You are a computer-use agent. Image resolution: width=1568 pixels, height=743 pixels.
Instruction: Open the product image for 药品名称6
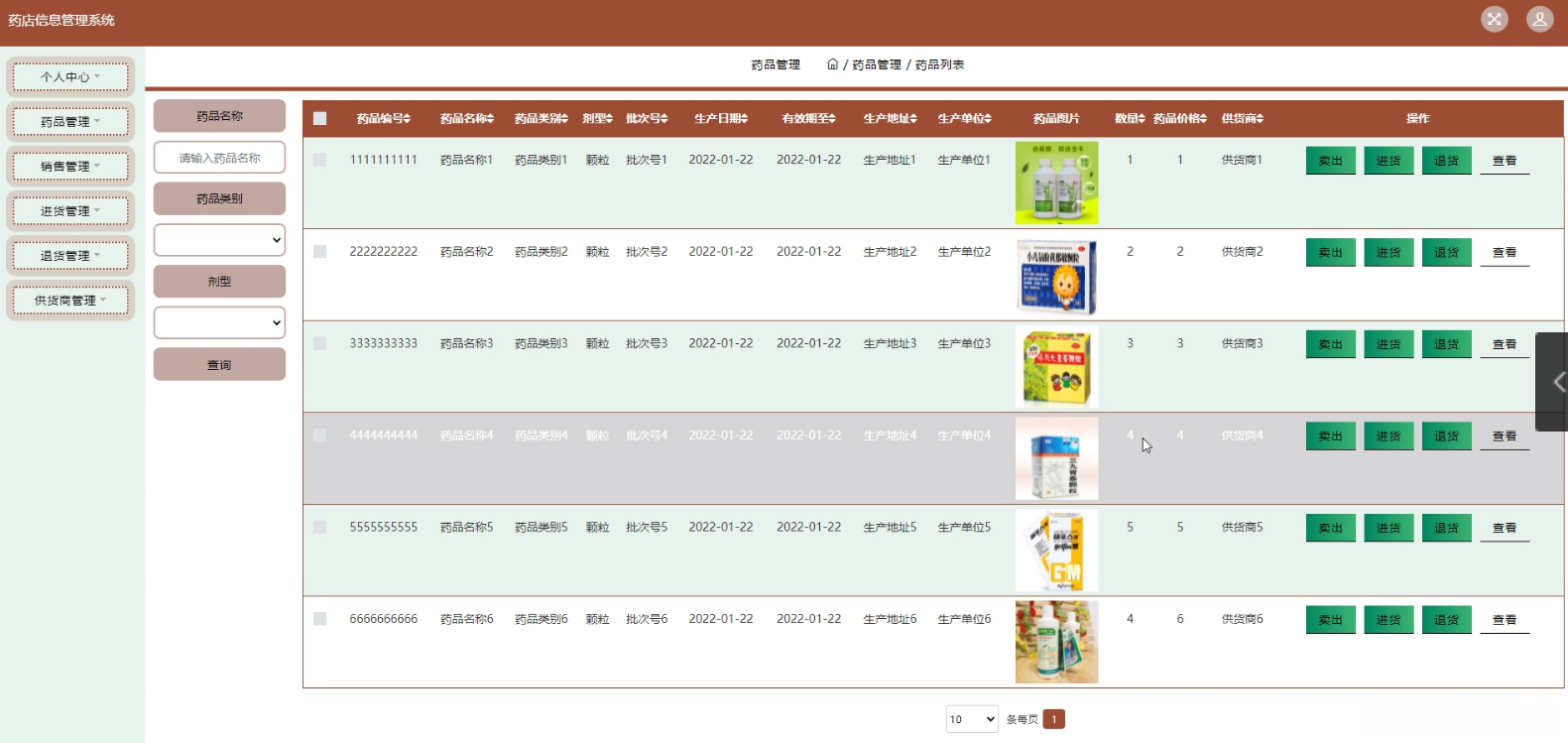tap(1056, 642)
